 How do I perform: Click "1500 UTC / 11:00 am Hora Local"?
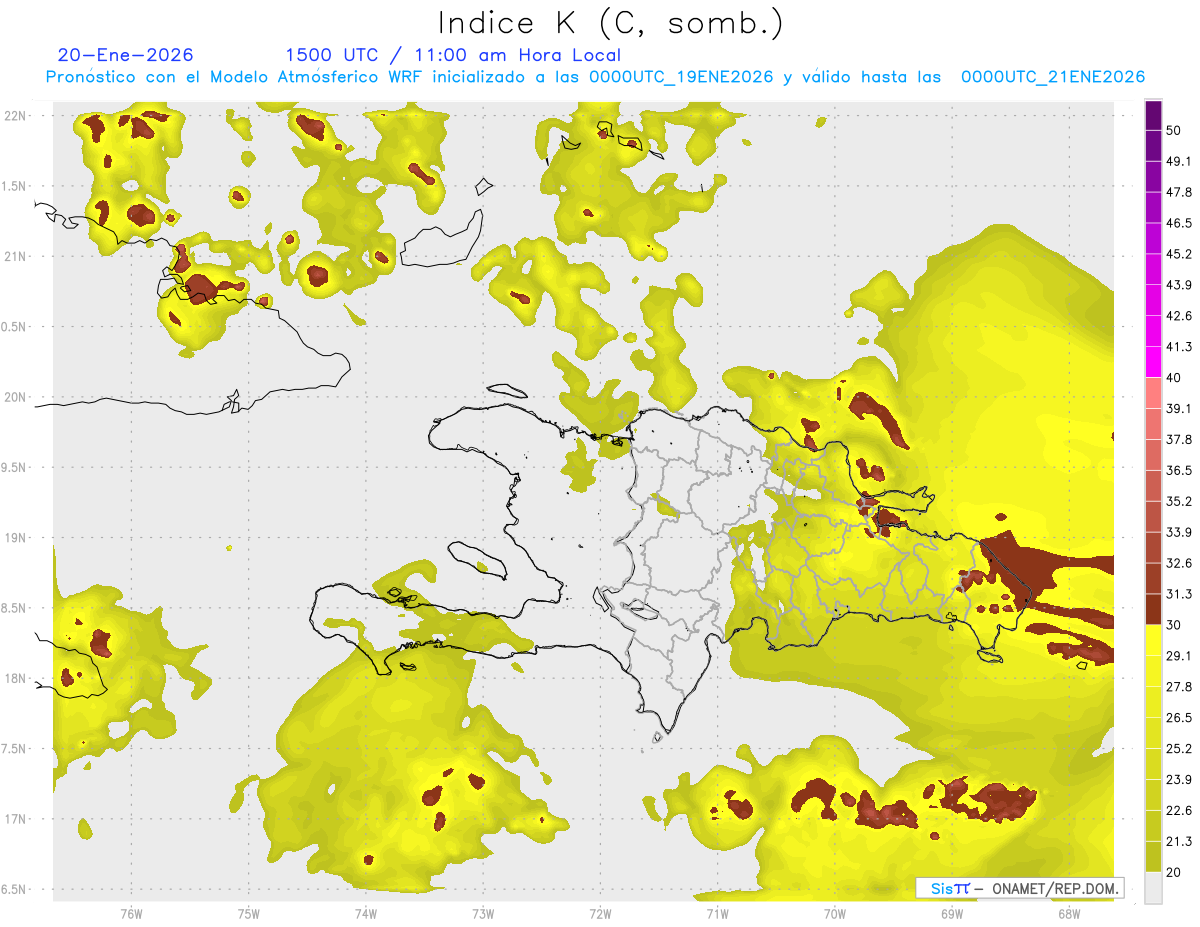(x=453, y=55)
